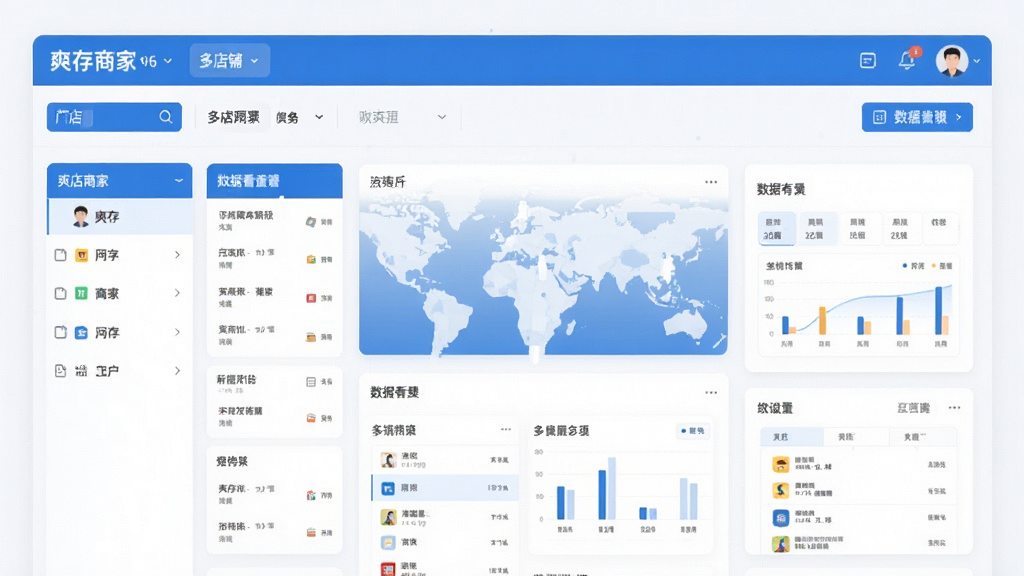Click the blue folder icon in the highlighted list row
Viewport: 1024px width, 576px height.
tap(388, 488)
